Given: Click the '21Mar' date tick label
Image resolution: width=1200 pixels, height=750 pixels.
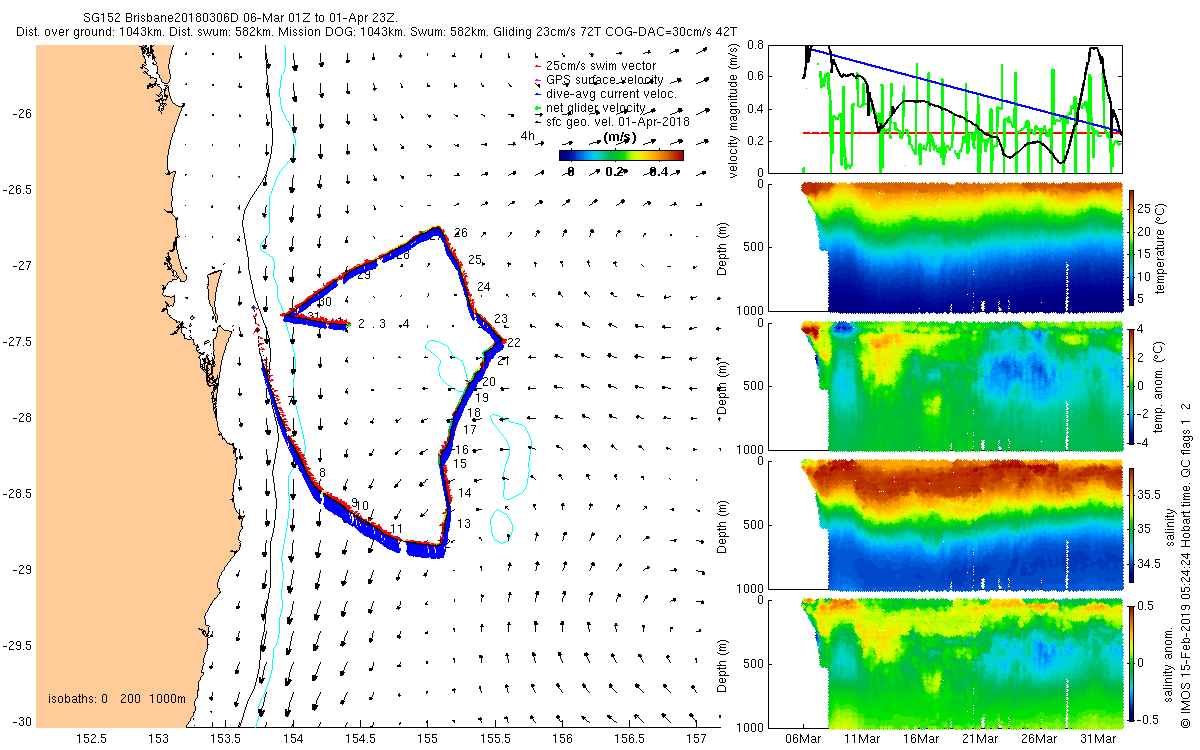Looking at the screenshot, I should 980,738.
